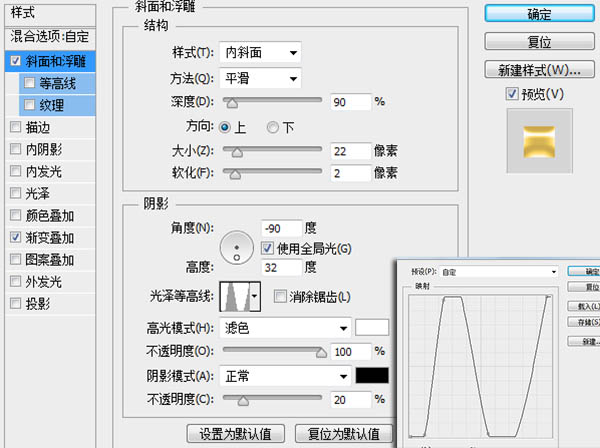Click 复位为默认值 button
Screen dimensions: 600x448
[344, 434]
